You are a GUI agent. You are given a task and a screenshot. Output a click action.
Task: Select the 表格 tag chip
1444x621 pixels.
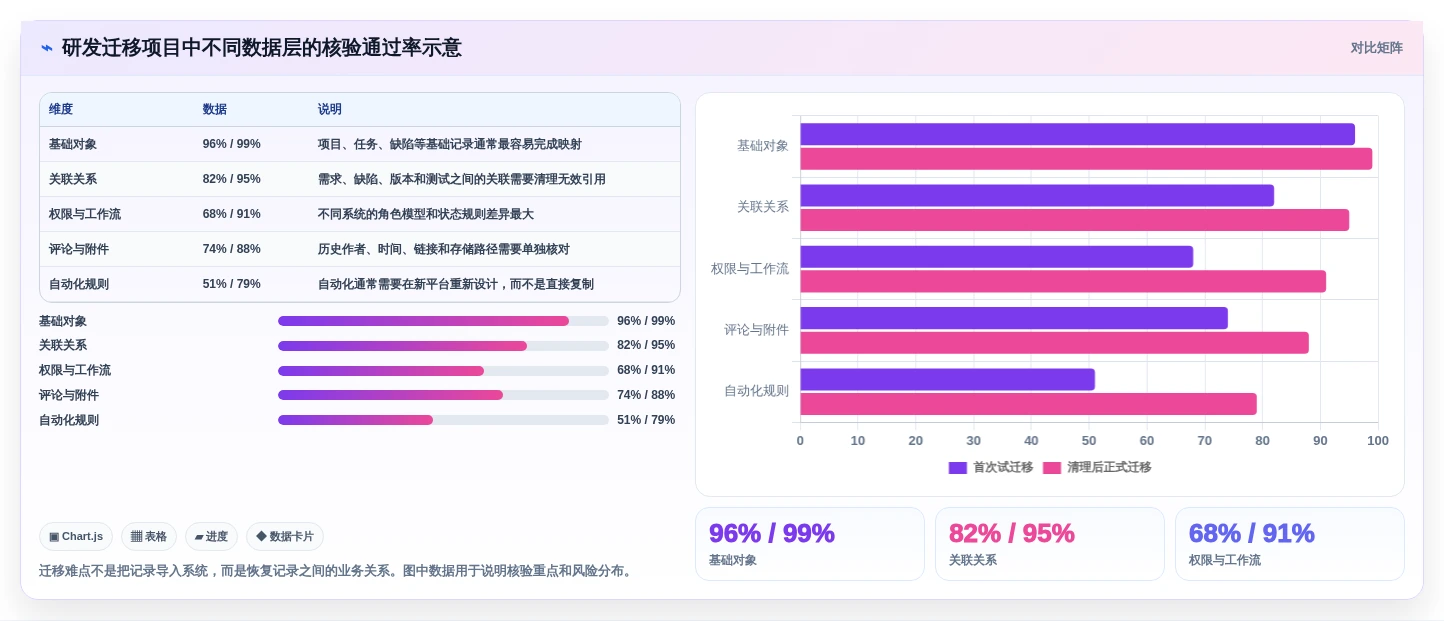click(149, 536)
